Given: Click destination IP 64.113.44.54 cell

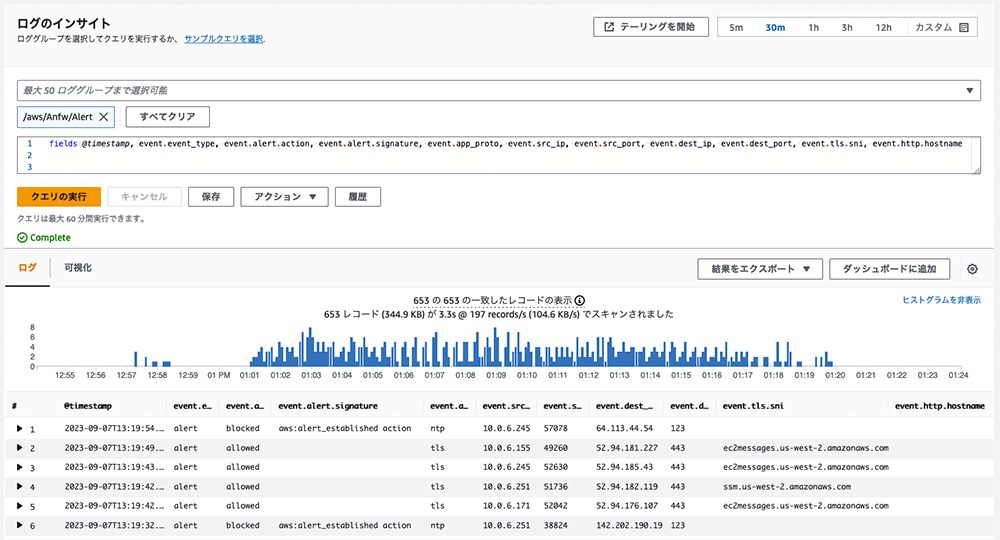Looking at the screenshot, I should (624, 428).
